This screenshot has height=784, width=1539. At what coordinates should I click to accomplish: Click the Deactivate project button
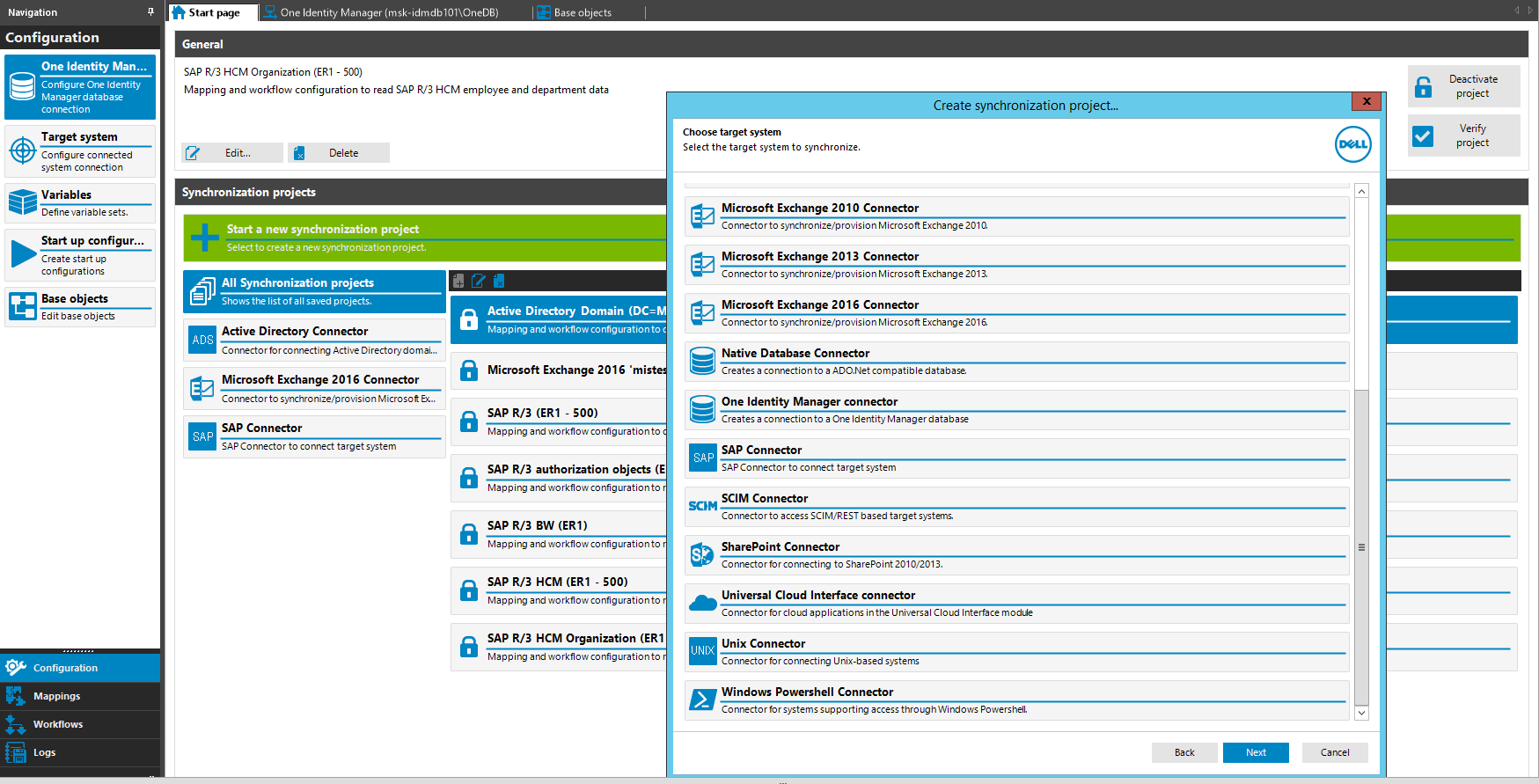pos(1463,86)
